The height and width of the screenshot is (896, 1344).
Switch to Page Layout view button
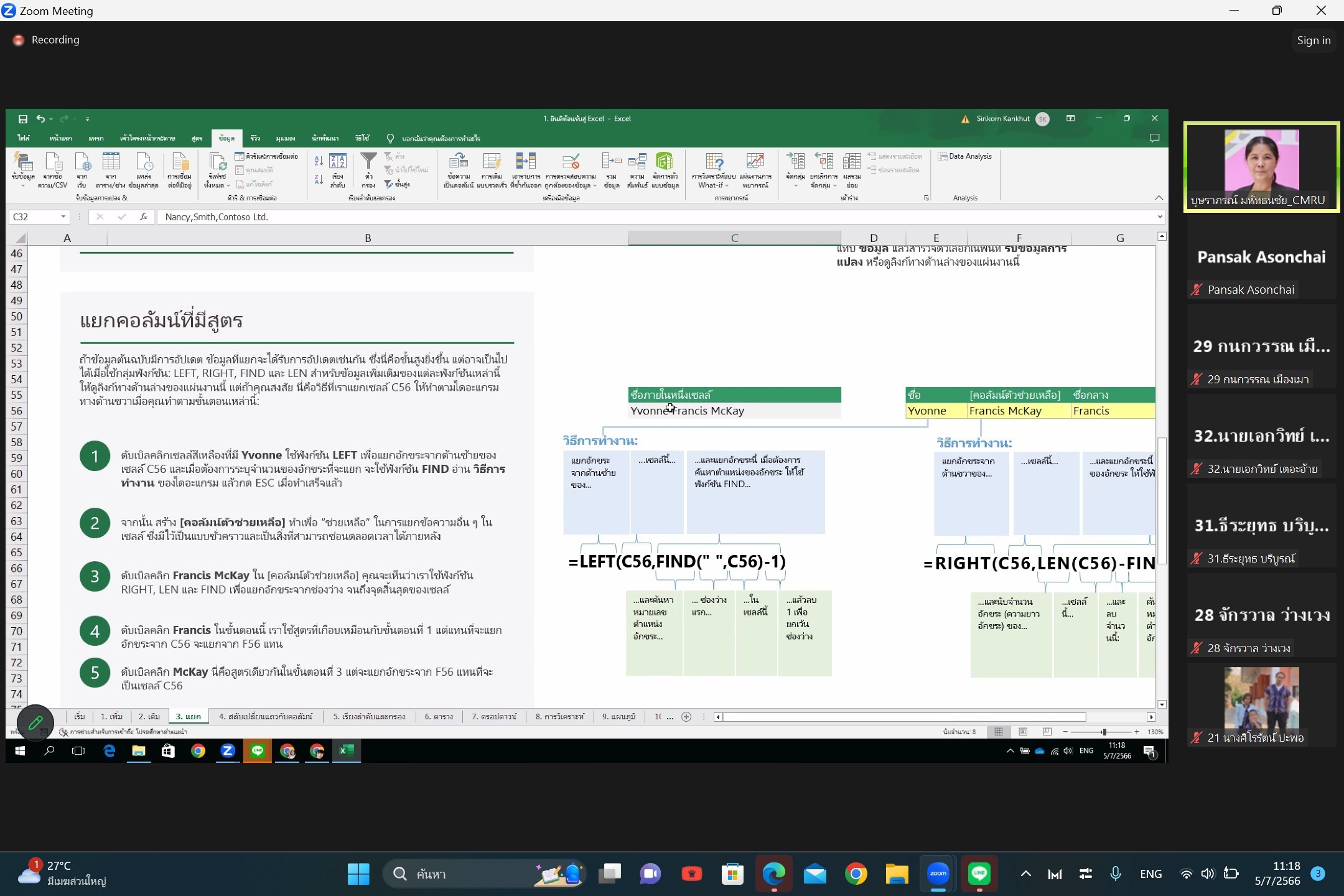pyautogui.click(x=1023, y=732)
